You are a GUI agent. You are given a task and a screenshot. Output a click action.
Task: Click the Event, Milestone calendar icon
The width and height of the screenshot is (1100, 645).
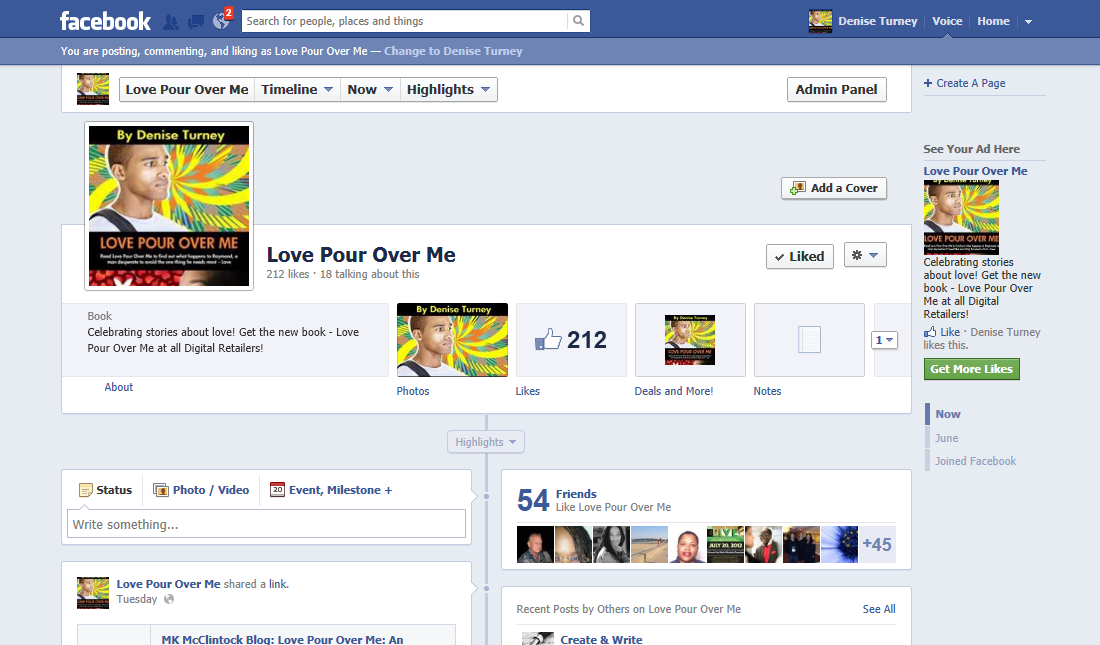[x=277, y=489]
